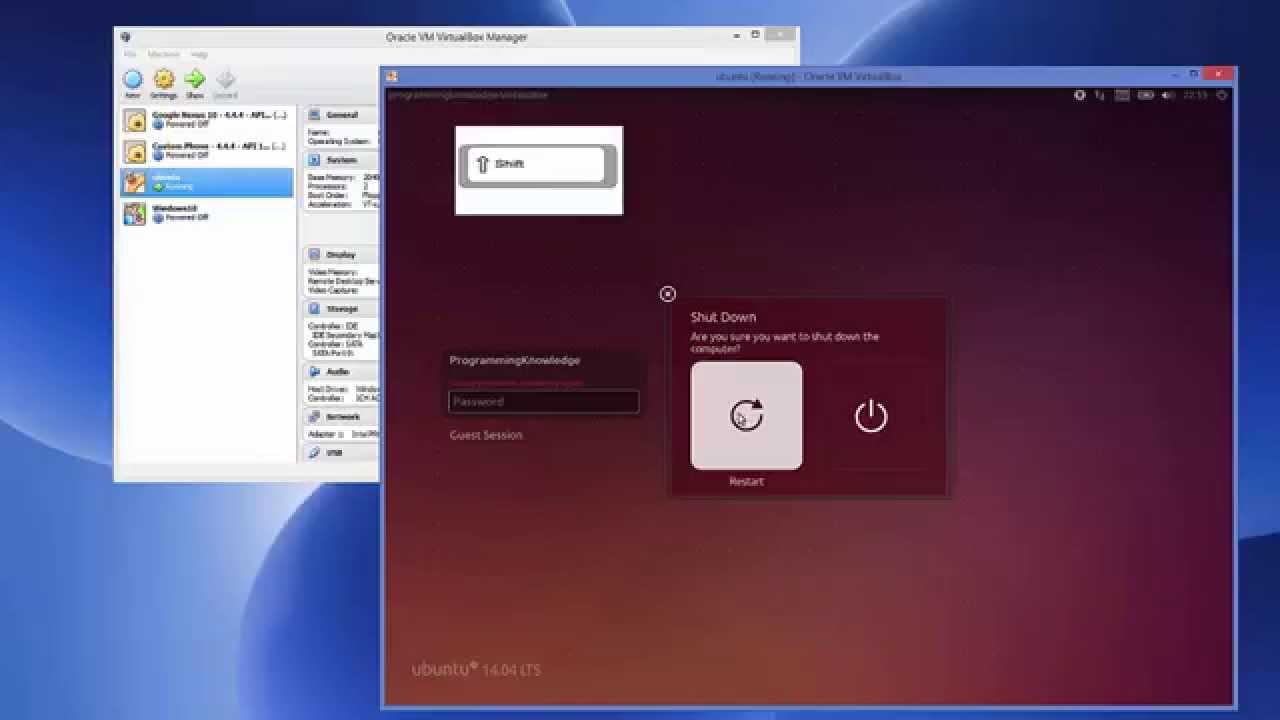Open the battery indicator in Ubuntu top panel
The height and width of the screenshot is (720, 1280).
[x=1146, y=95]
